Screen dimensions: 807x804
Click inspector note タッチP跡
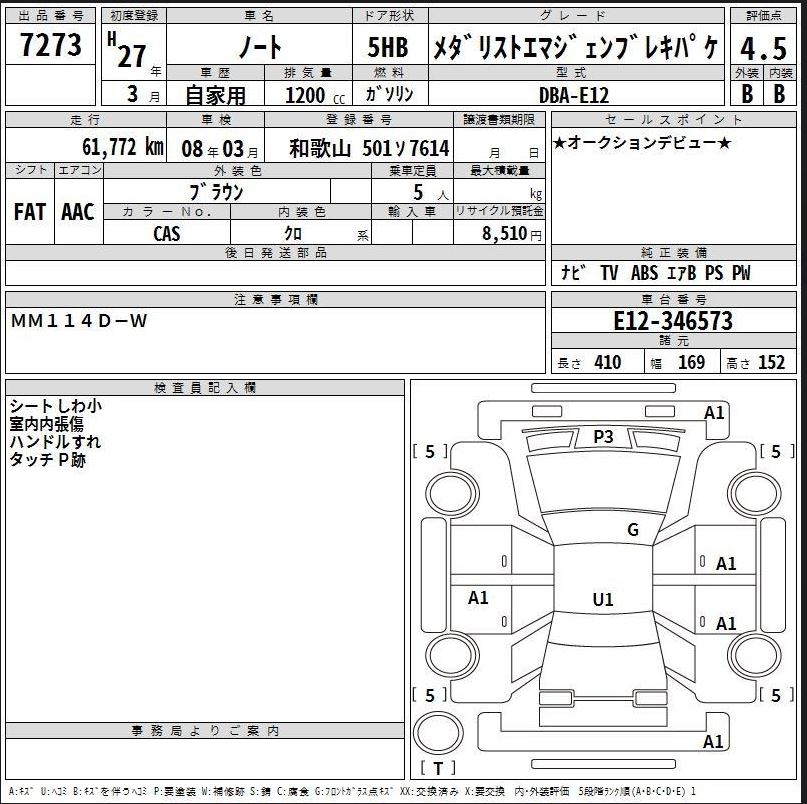tap(47, 460)
